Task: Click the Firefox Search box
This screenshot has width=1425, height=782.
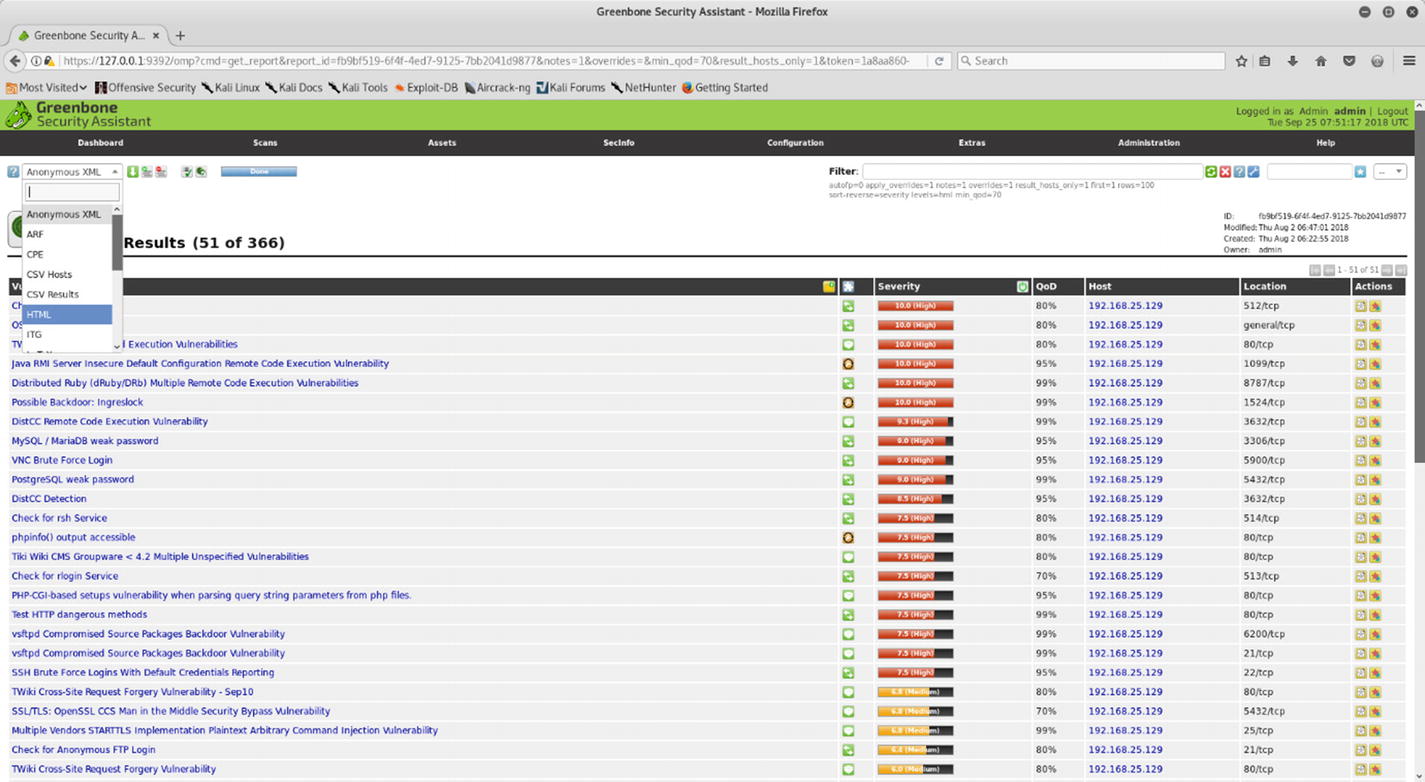Action: click(x=1090, y=61)
